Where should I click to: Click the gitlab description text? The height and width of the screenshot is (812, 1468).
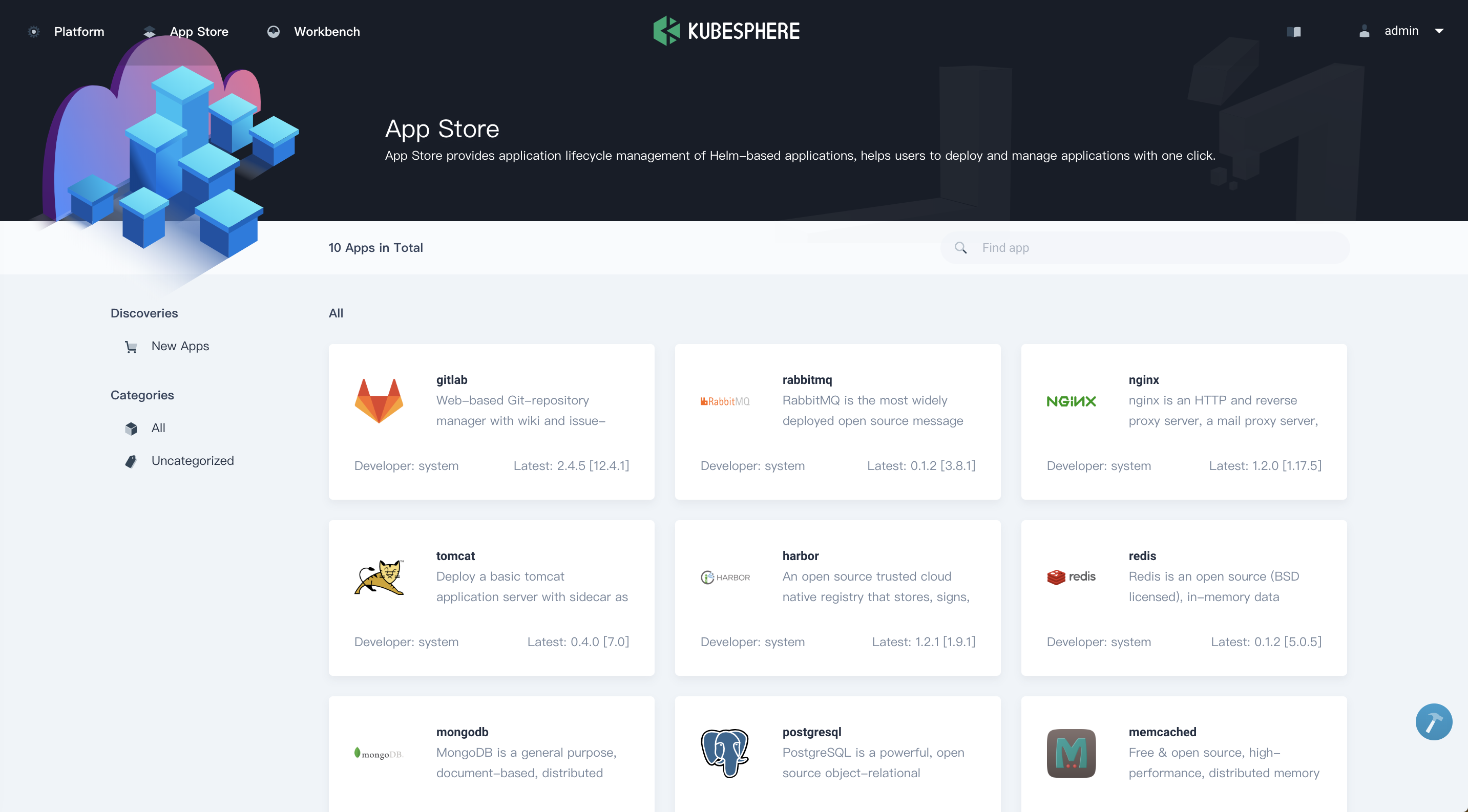pos(521,411)
